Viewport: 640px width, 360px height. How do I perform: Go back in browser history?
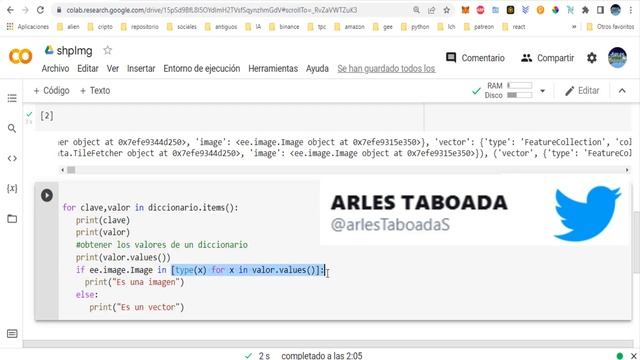[10, 10]
